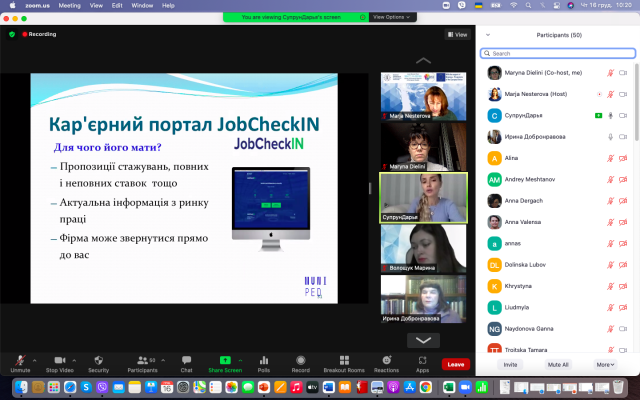Click the View layout button

pyautogui.click(x=457, y=35)
